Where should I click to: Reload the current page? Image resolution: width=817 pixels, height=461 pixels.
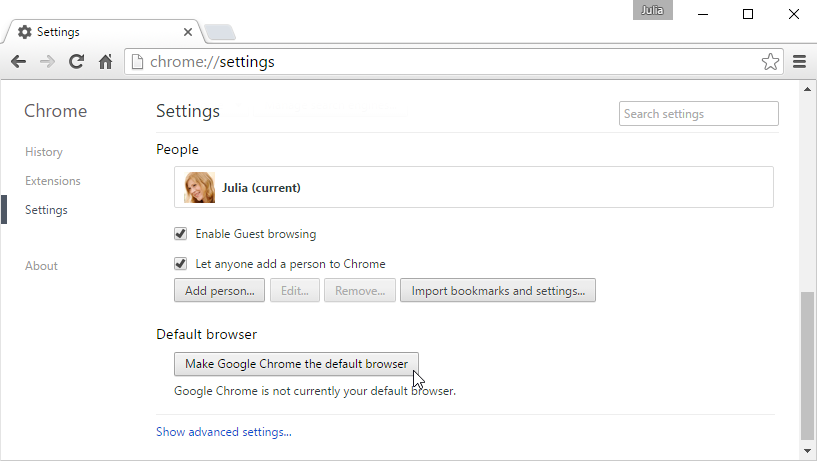pos(76,62)
